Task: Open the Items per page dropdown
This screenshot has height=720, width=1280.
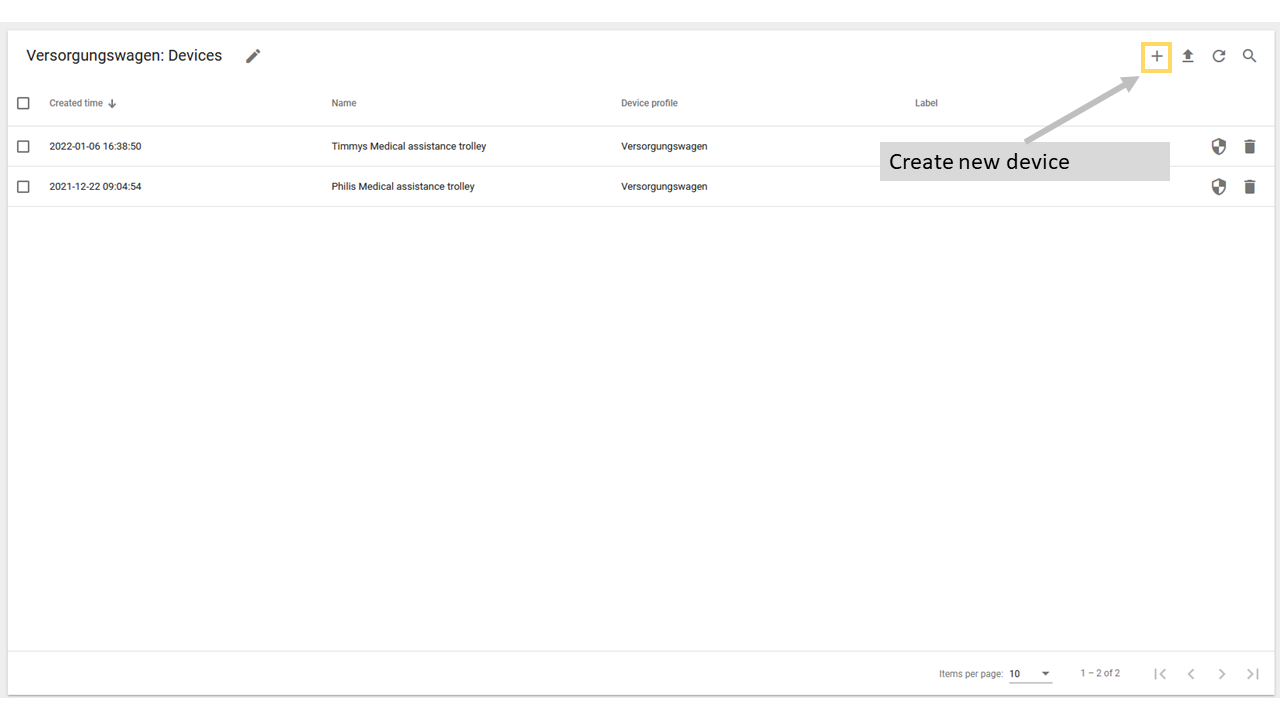Action: click(1030, 674)
